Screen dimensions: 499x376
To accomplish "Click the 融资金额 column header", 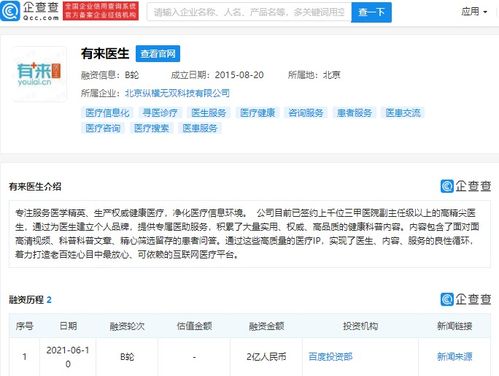I will coord(266,326).
